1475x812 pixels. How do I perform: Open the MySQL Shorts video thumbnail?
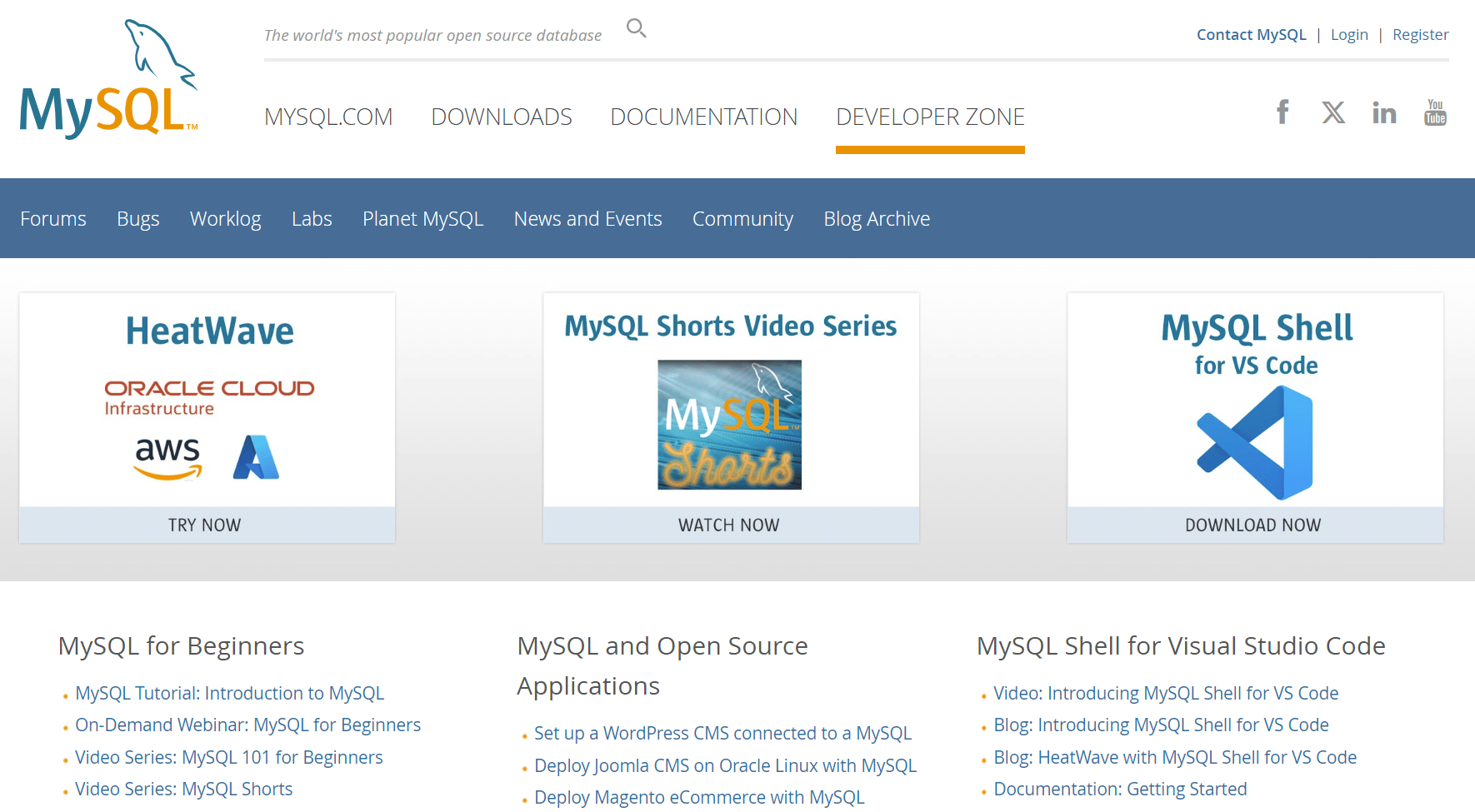tap(730, 425)
